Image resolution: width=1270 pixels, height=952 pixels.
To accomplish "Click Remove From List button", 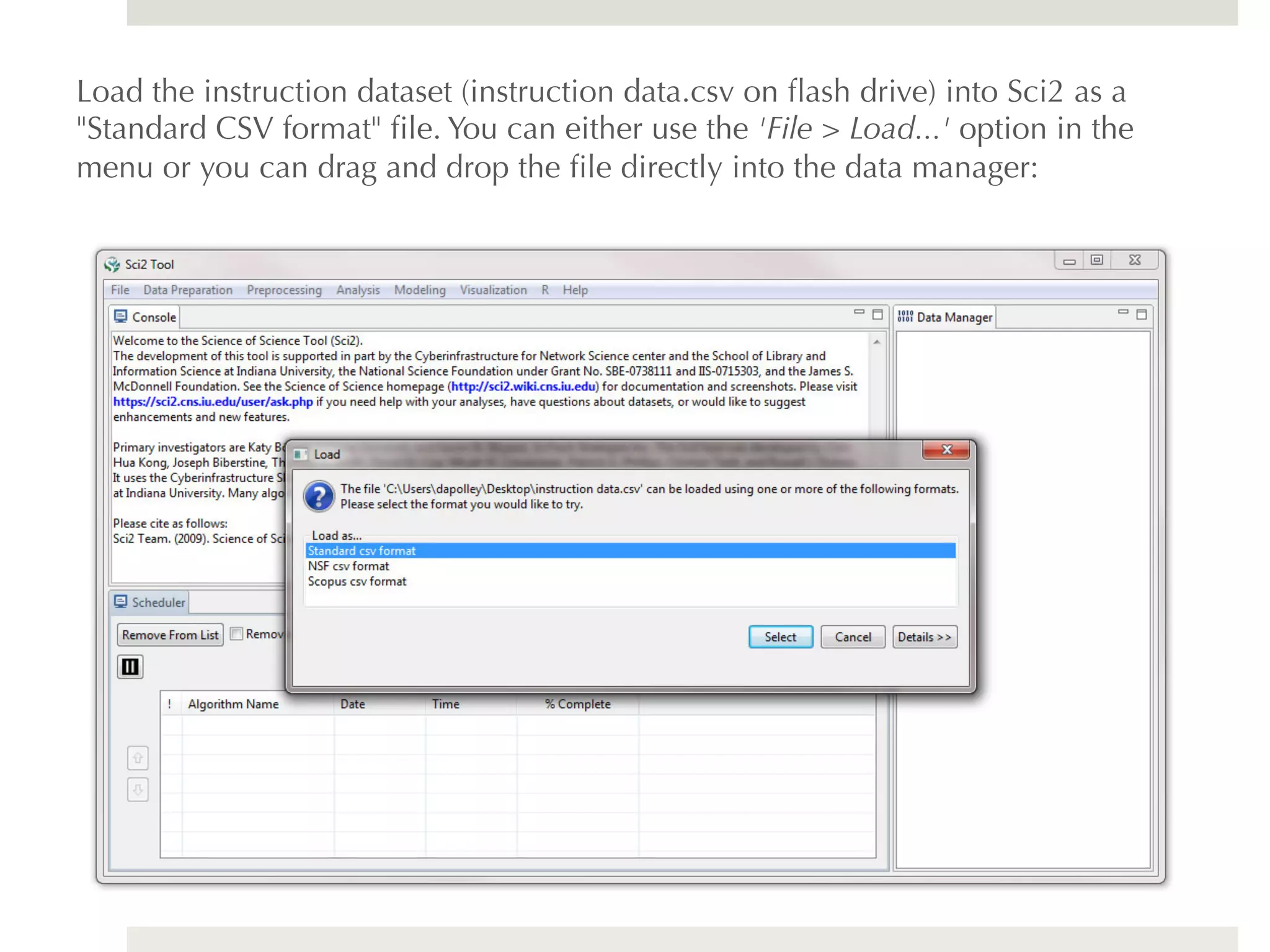I will click(171, 635).
